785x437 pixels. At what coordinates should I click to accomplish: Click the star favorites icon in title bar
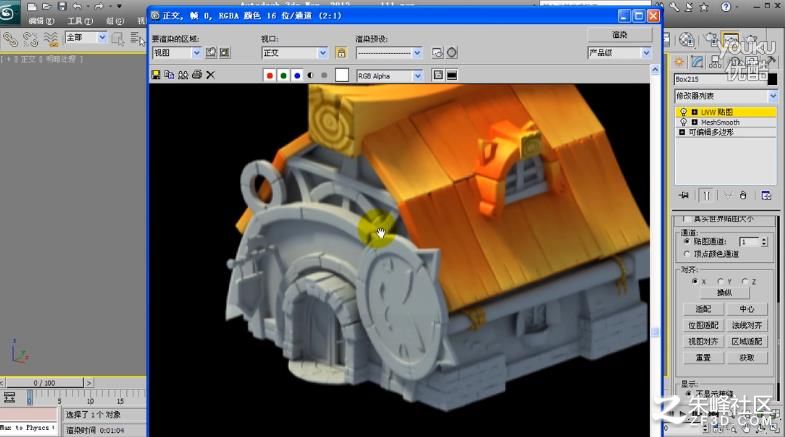[704, 7]
